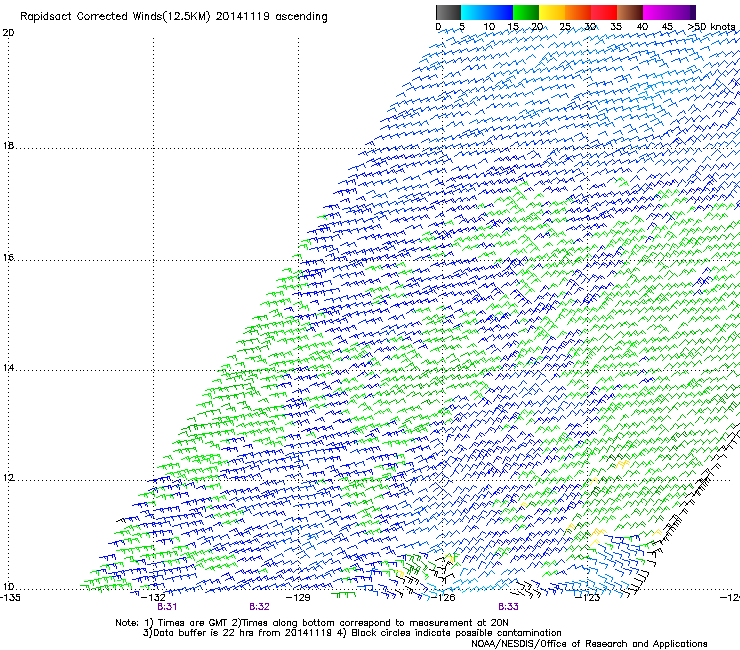The width and height of the screenshot is (740, 650).
Task: Click the latitude label '16'
Action: [8, 257]
